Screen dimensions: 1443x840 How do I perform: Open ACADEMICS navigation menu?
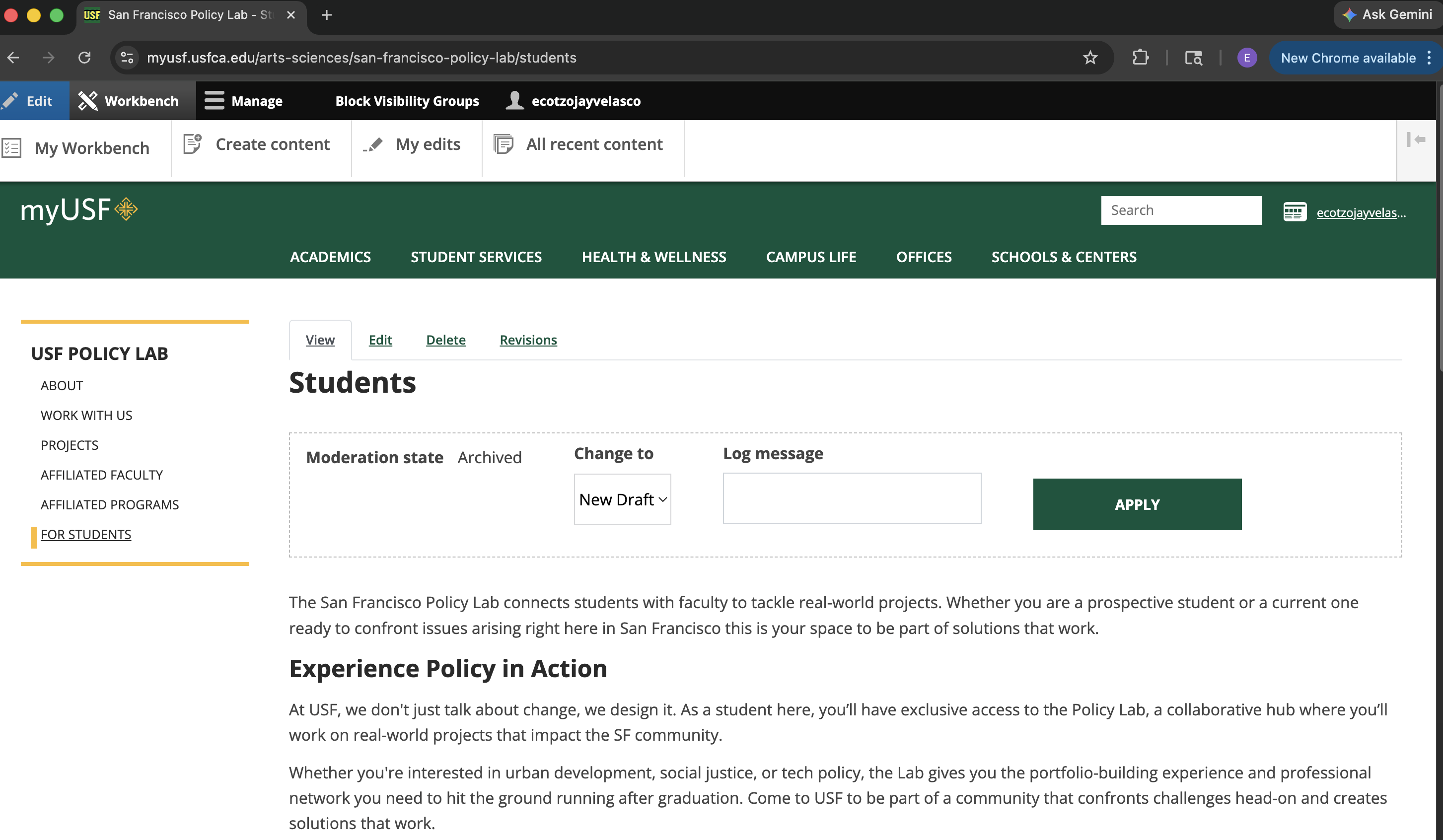(x=330, y=257)
